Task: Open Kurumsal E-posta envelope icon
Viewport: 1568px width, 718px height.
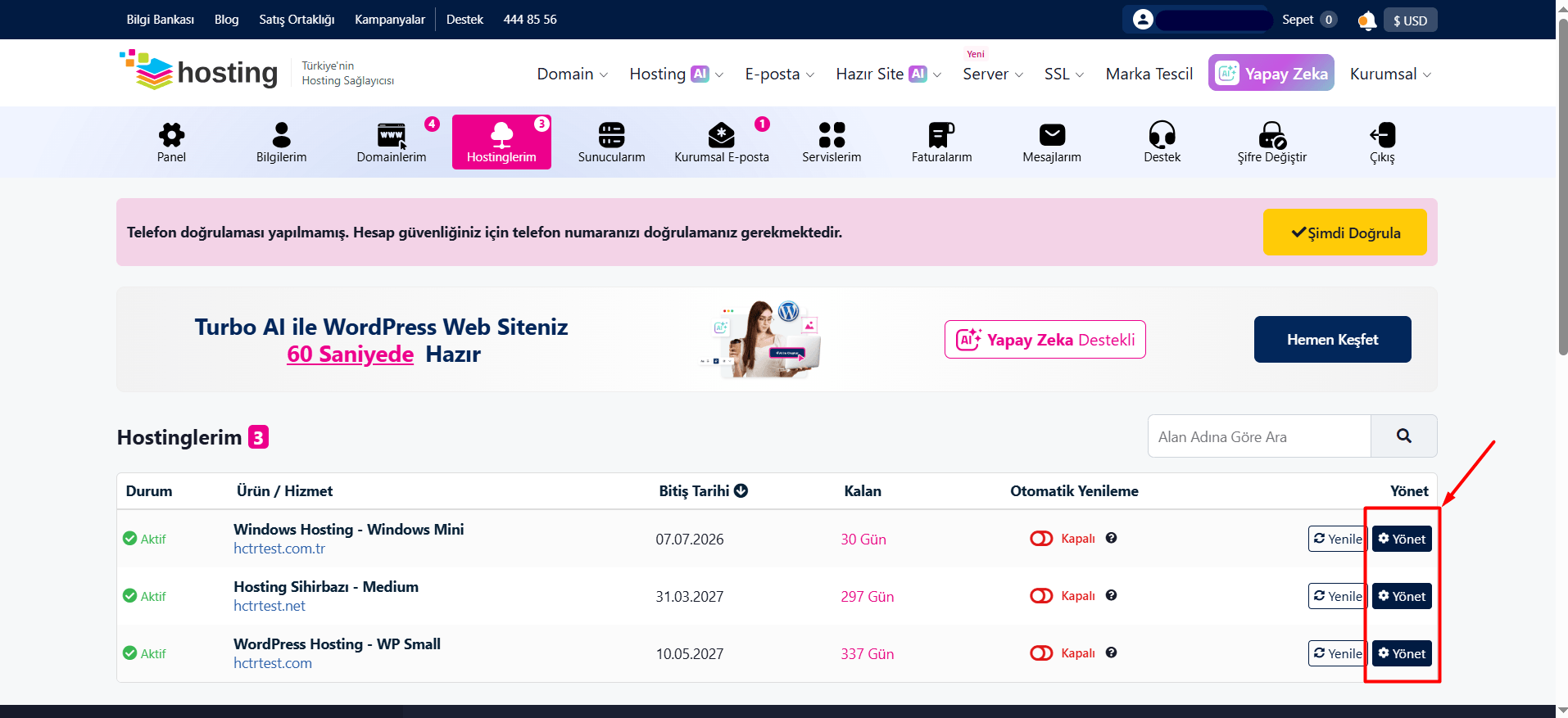Action: tap(721, 134)
